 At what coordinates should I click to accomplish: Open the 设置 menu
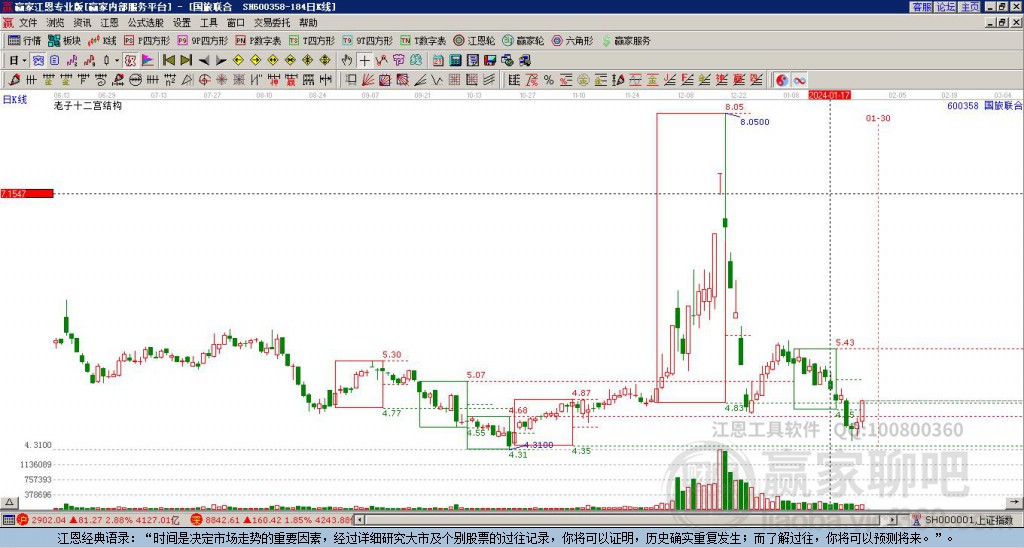pos(182,23)
